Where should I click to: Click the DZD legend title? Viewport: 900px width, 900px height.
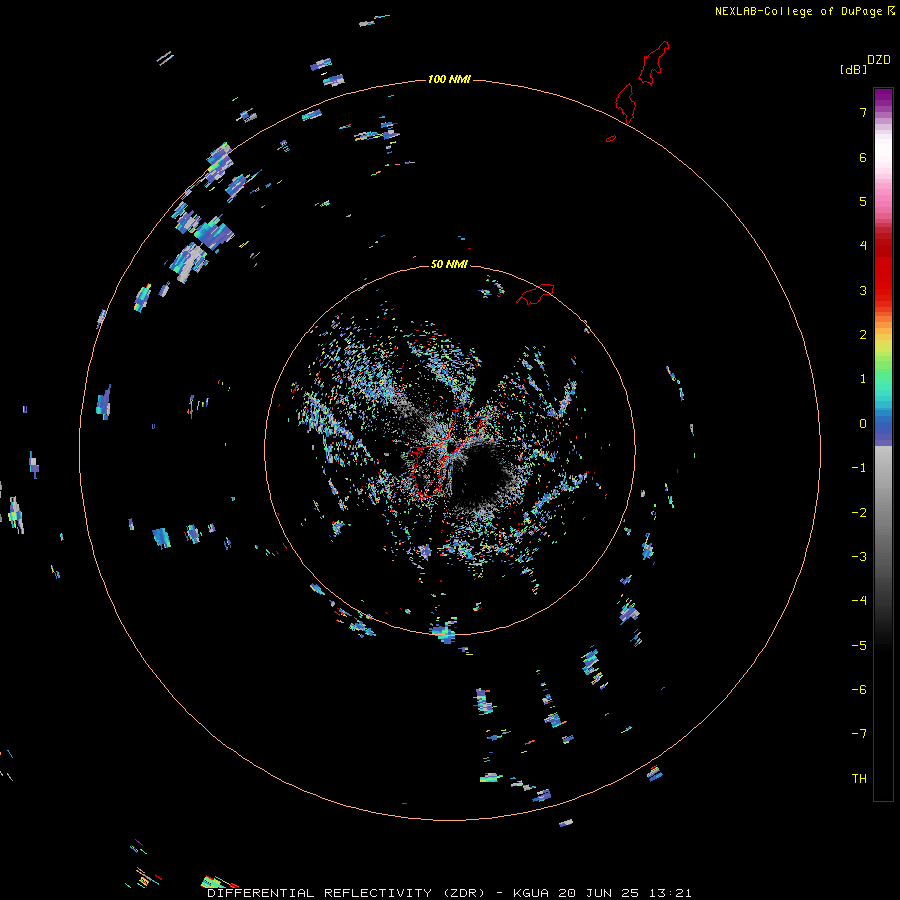point(879,60)
